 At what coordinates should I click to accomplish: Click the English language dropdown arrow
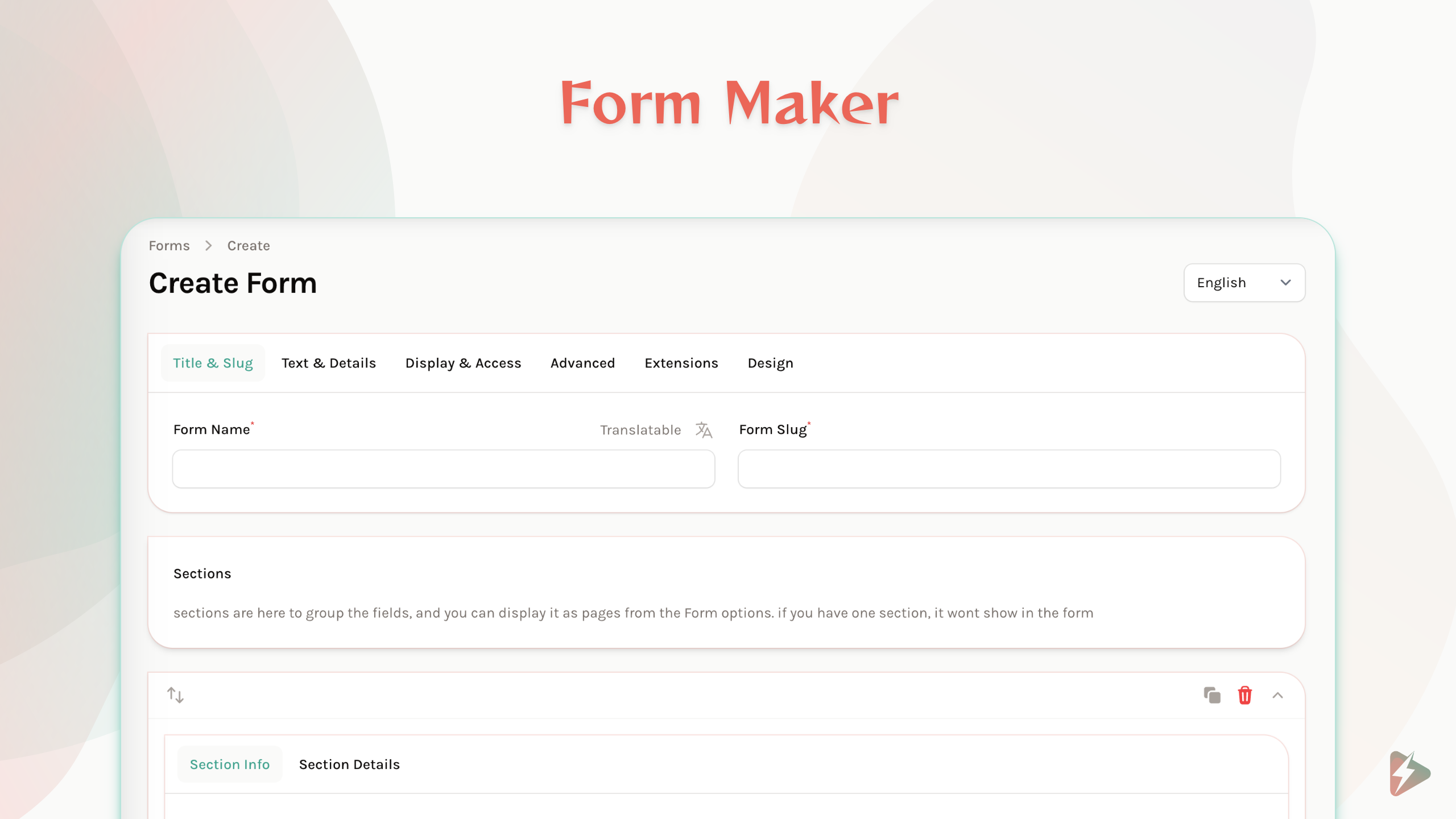(1286, 282)
